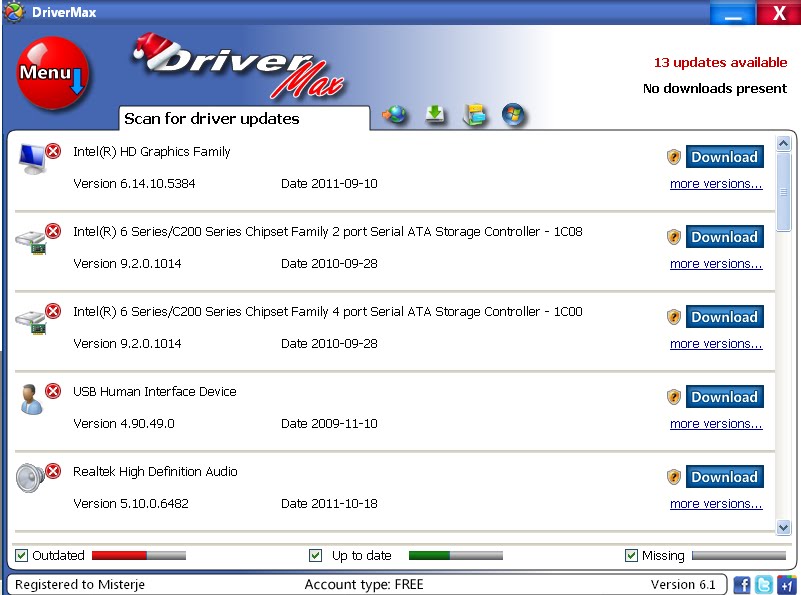Click the storage card icon for 1C08 controller

click(x=31, y=242)
